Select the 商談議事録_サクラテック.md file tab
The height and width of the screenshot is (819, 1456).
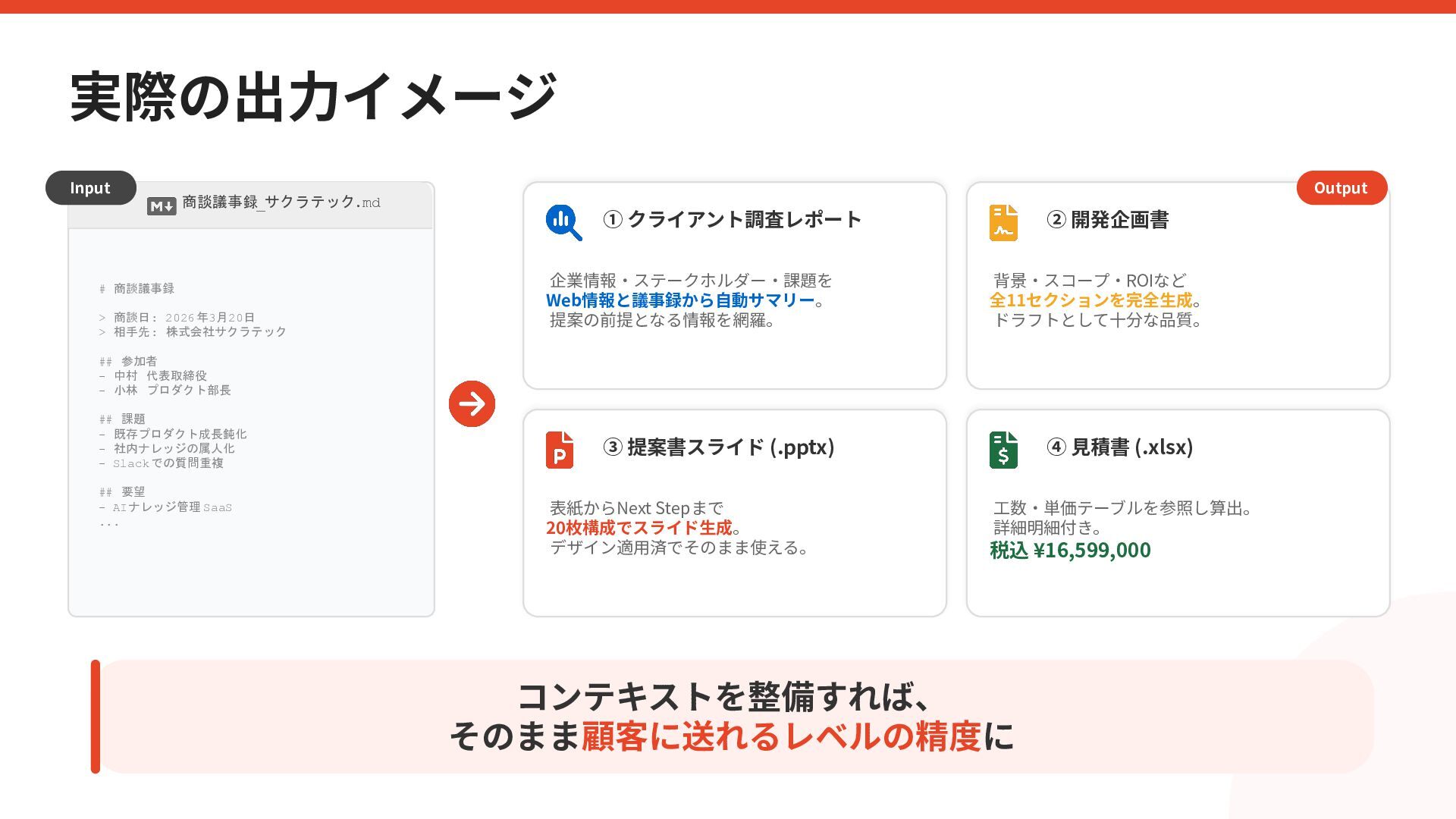[281, 202]
